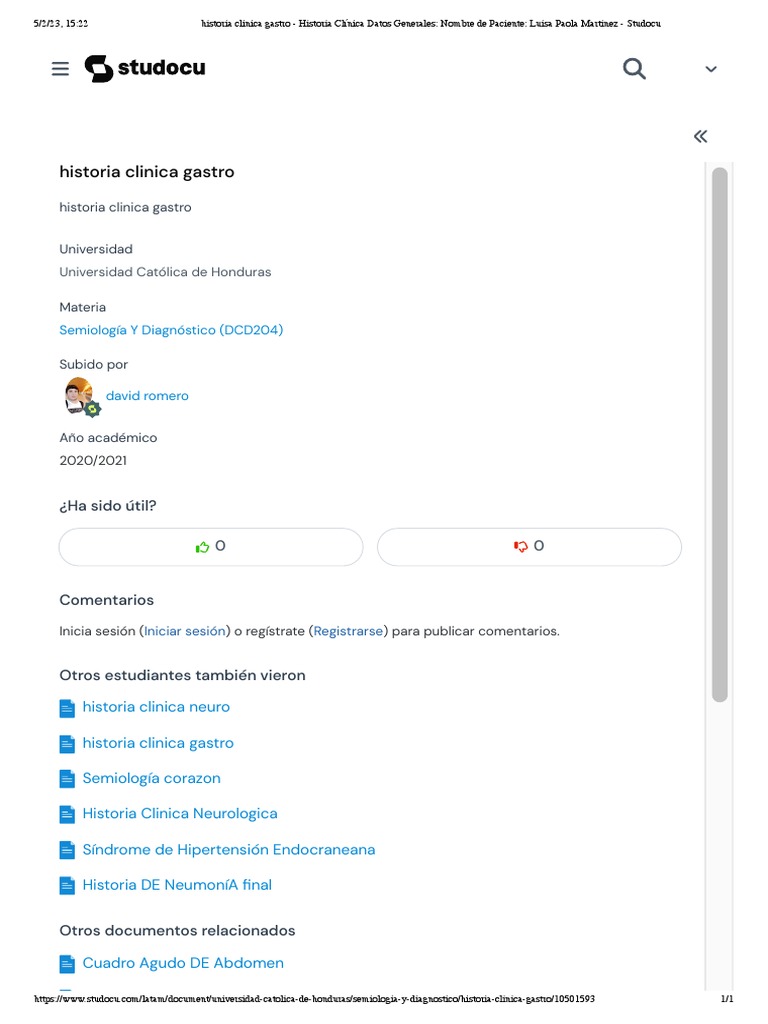This screenshot has height=1024, width=768.
Task: Click the vertical scrollbar thumb
Action: coord(719,435)
